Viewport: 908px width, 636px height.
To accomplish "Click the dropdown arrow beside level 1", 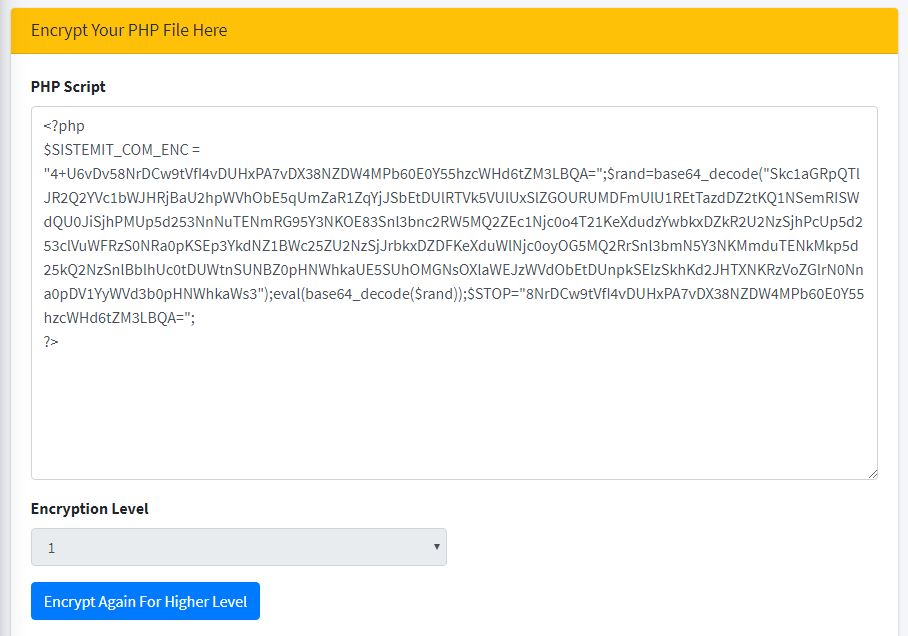I will tap(436, 547).
